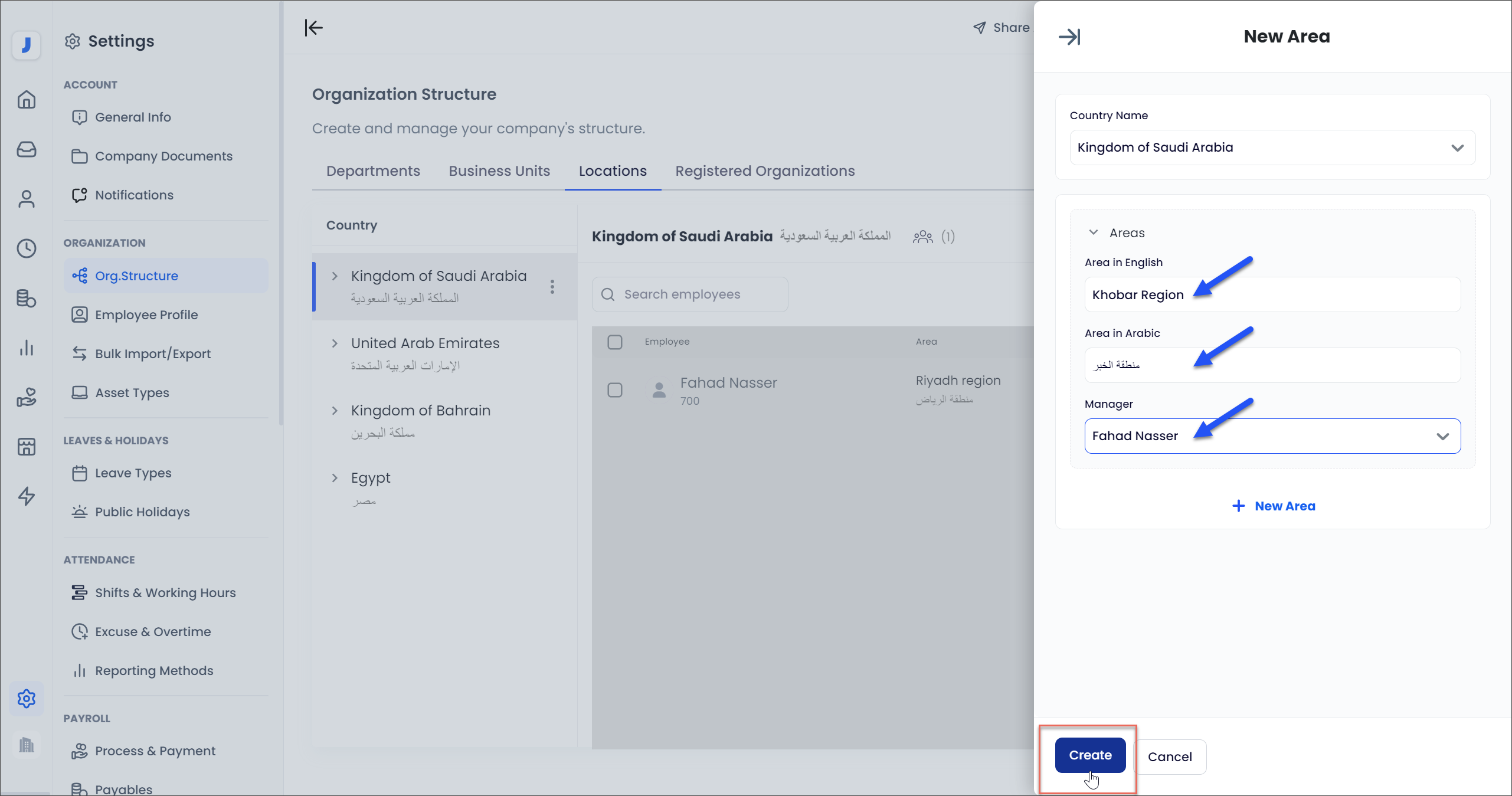Click the clock attendance icon in rail
The image size is (1512, 796).
coord(26,248)
